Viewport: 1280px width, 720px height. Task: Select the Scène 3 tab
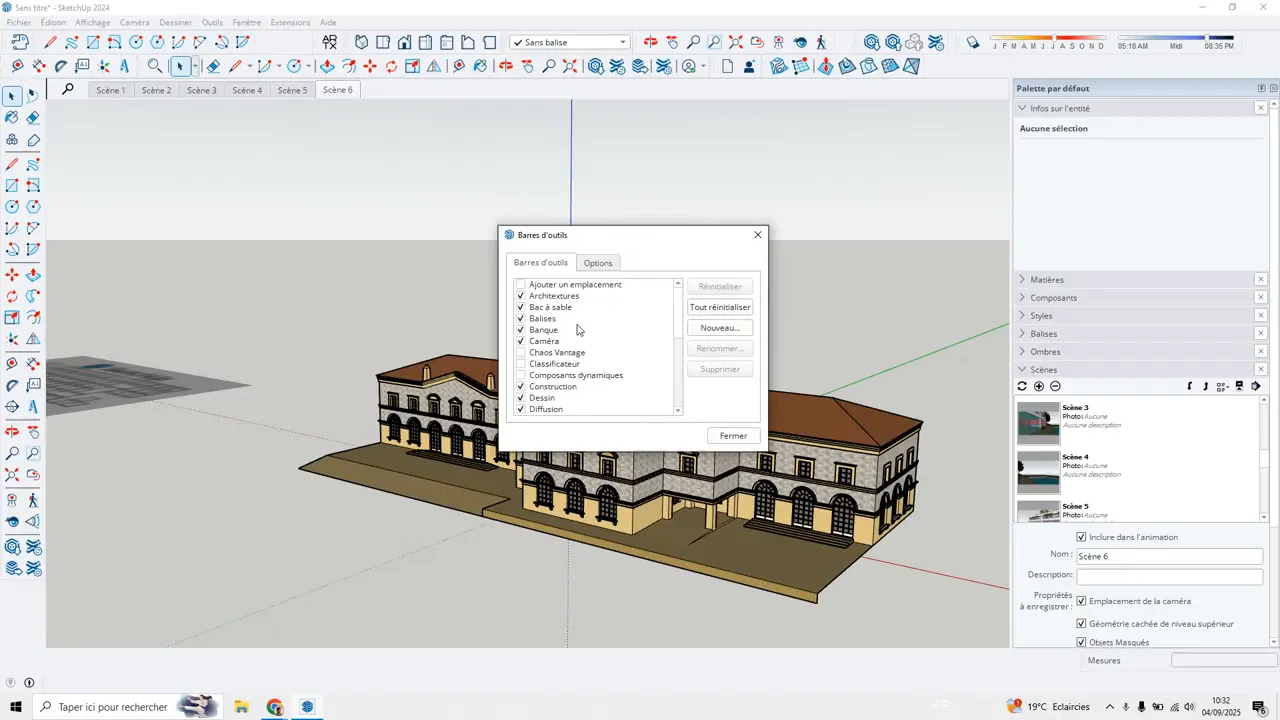(x=202, y=90)
